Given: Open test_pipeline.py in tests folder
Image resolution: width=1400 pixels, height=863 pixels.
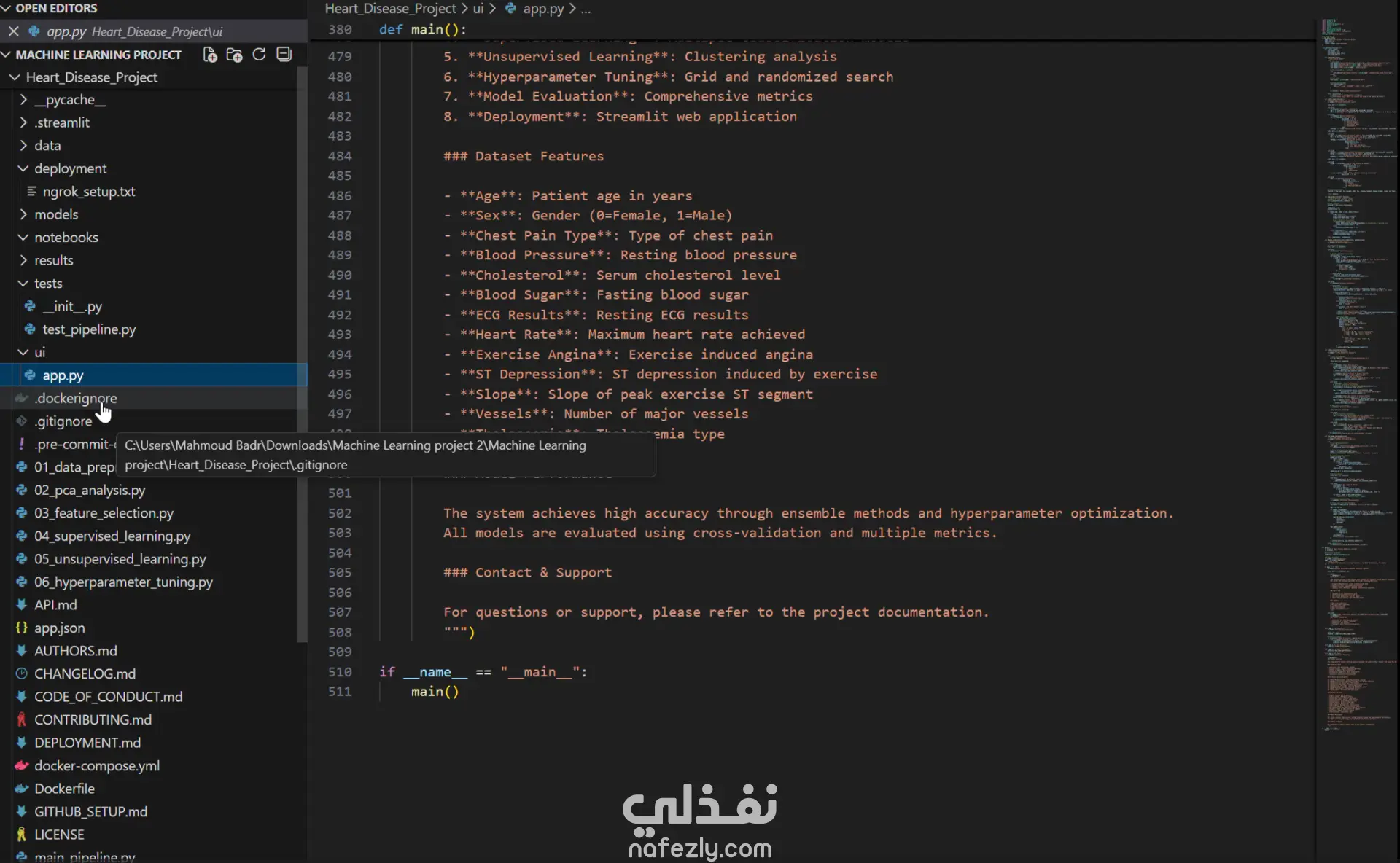Looking at the screenshot, I should pos(89,329).
